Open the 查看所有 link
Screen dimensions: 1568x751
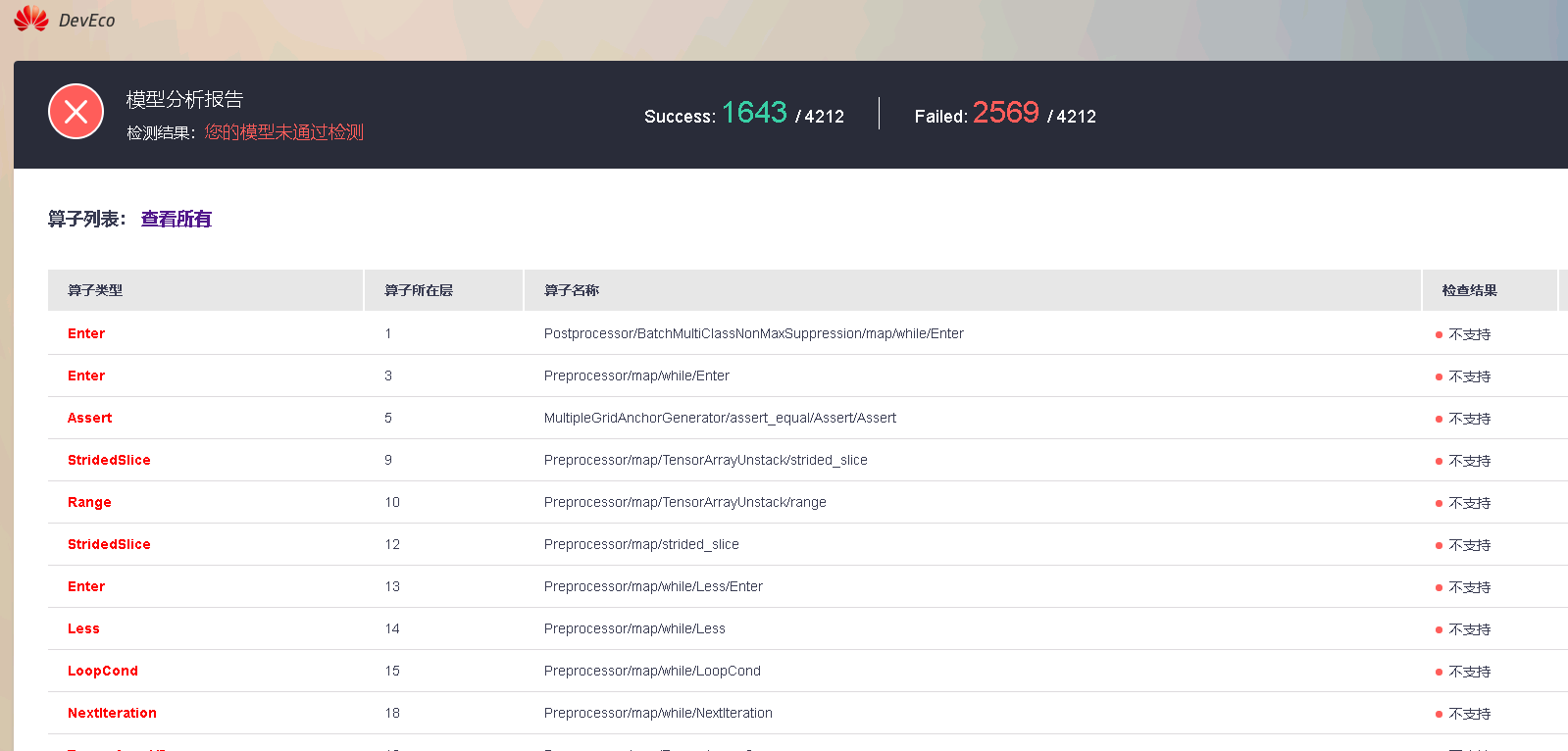click(177, 219)
